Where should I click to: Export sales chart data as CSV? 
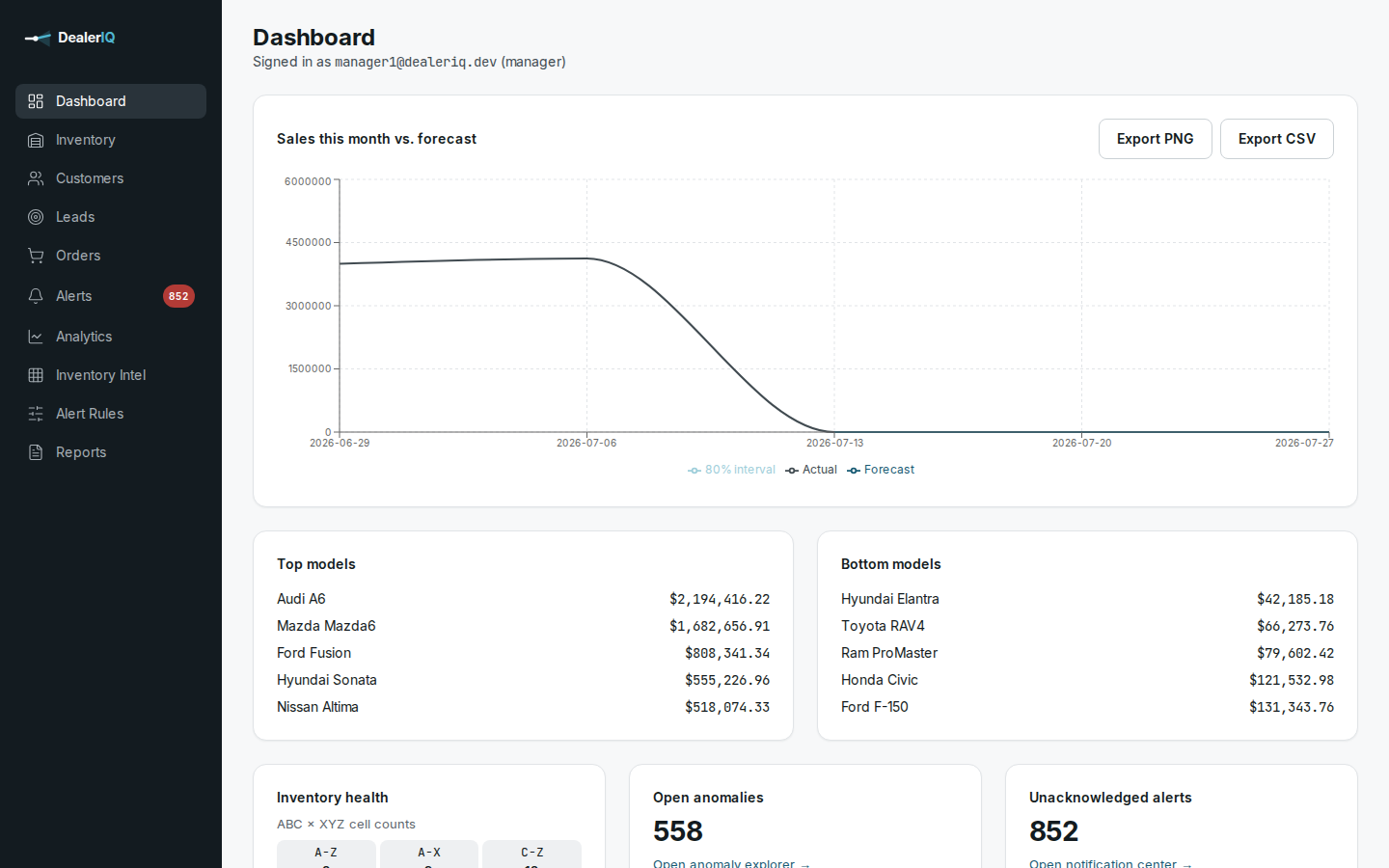[1277, 139]
